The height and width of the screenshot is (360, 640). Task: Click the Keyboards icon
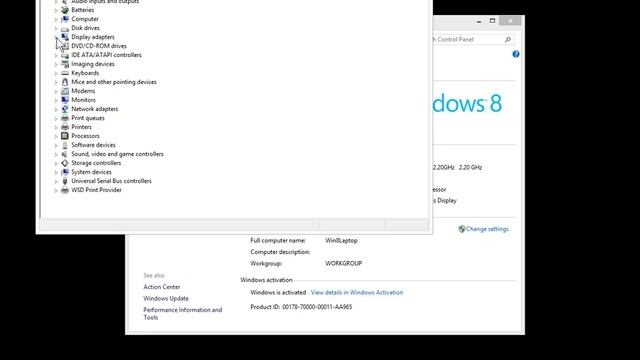click(64, 73)
